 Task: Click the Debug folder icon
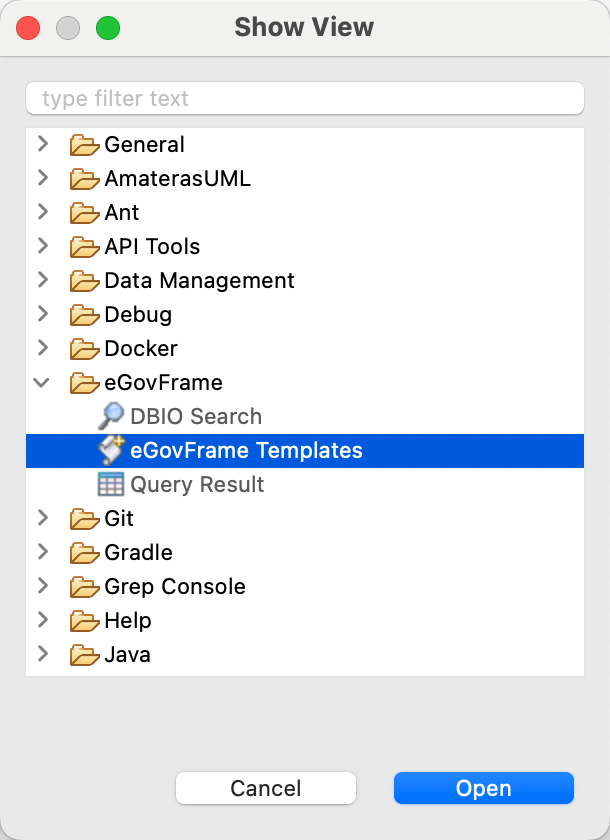[83, 315]
